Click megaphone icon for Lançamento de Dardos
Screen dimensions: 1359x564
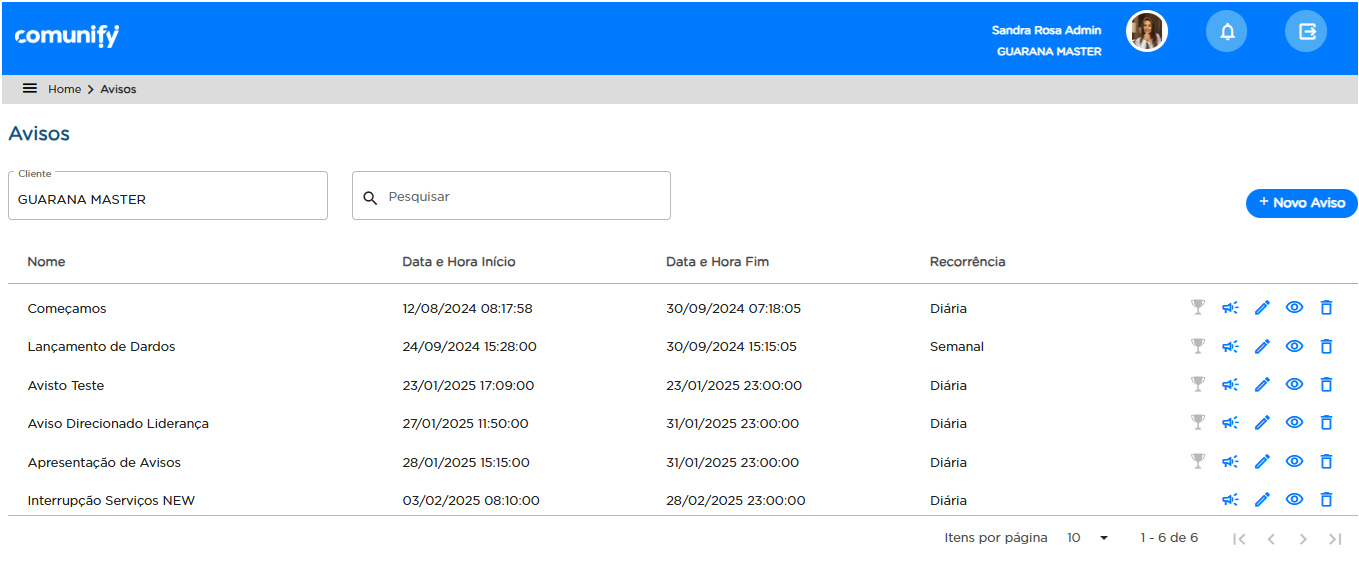point(1230,346)
